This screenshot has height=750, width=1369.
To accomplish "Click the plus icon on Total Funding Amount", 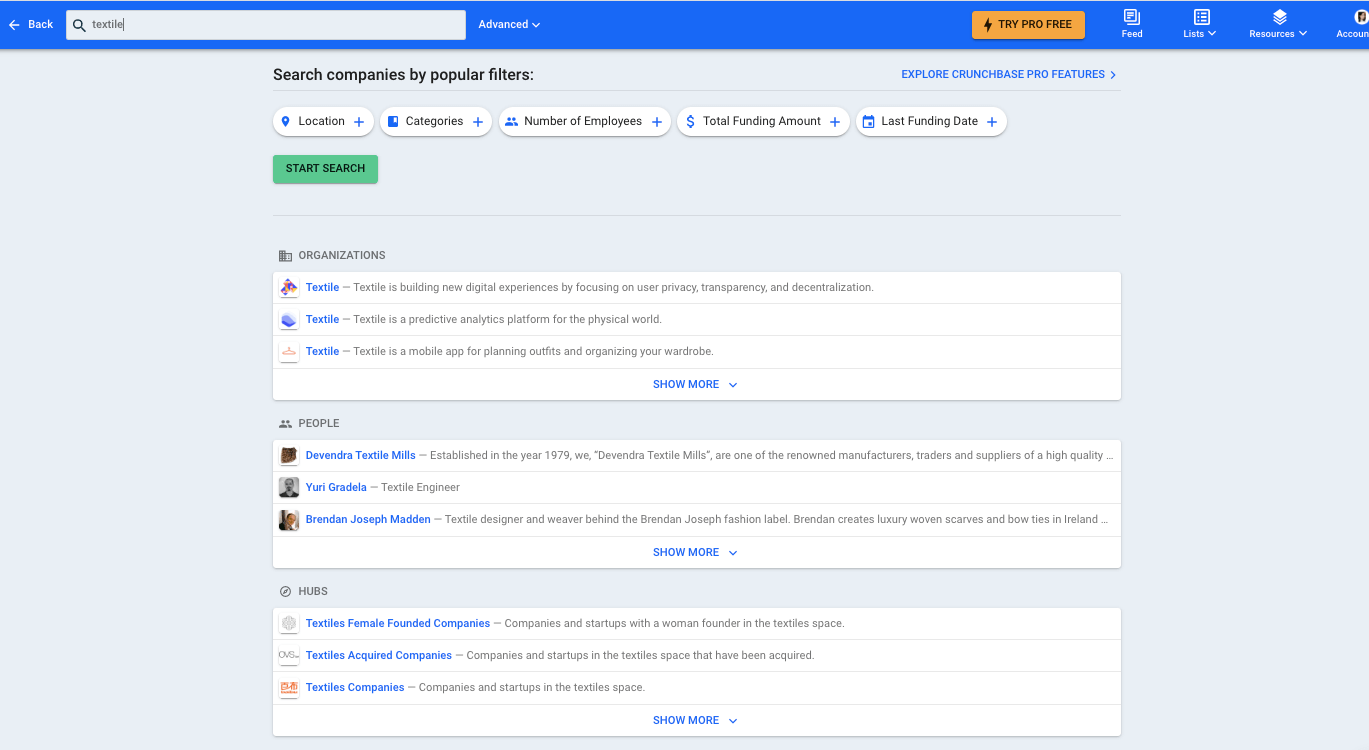I will pyautogui.click(x=835, y=122).
